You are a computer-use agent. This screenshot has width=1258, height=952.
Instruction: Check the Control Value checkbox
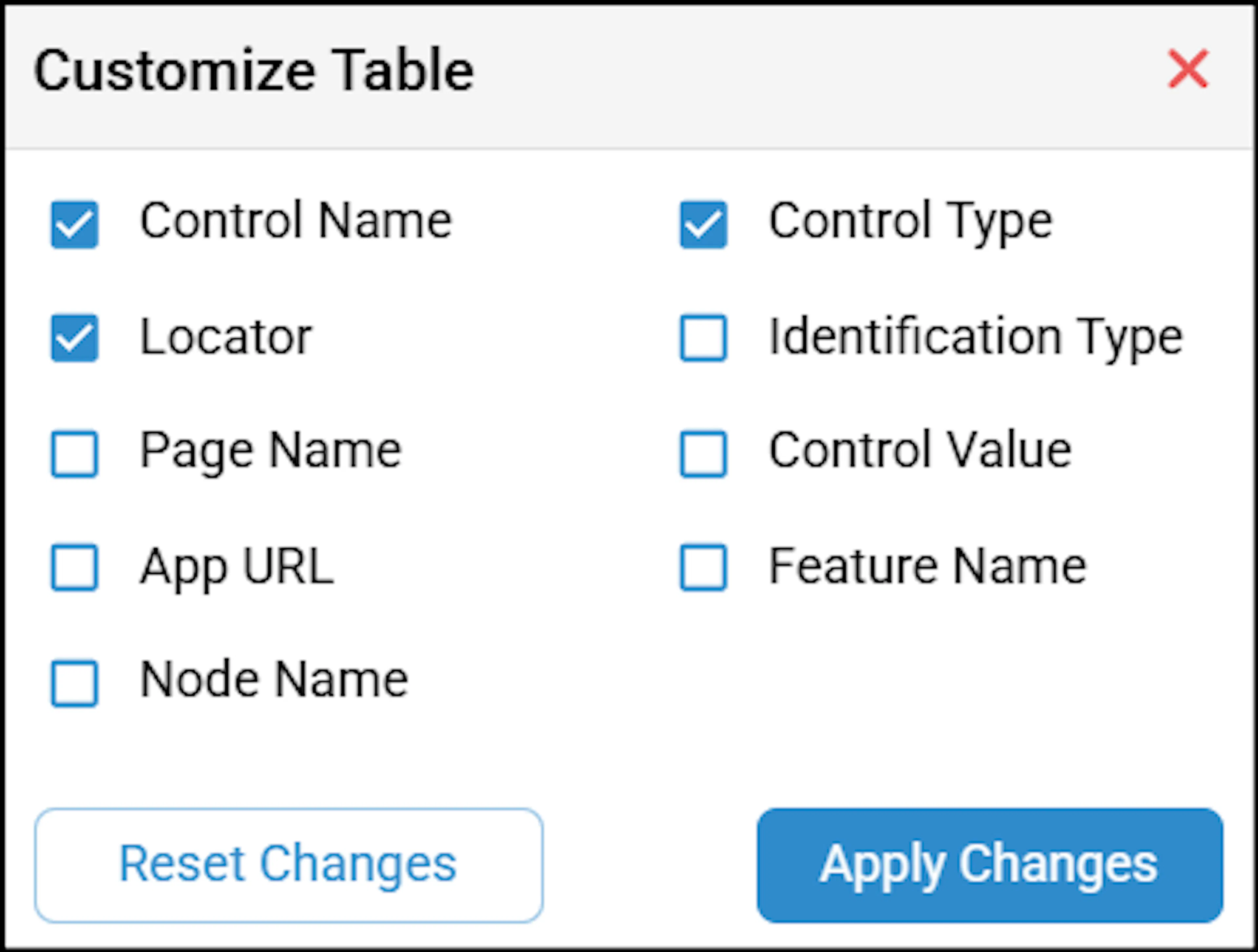[x=703, y=454]
